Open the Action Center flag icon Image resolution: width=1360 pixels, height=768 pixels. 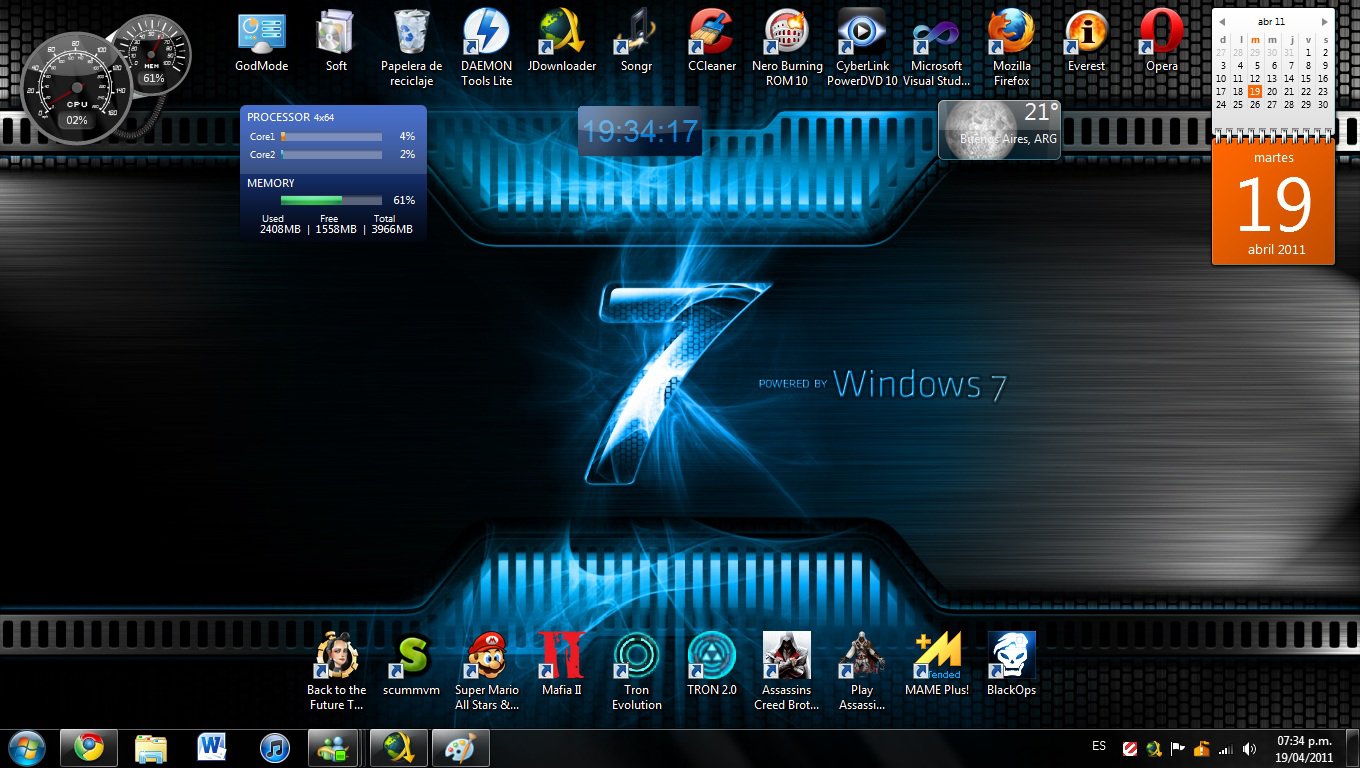1178,748
